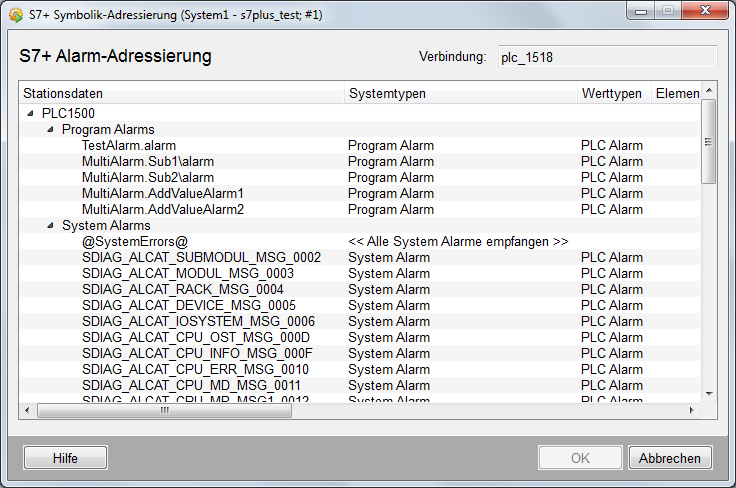Click PLC Alarm value of SDIAG_ALCAT_IOSYSTEM_MSG_0006
The image size is (736, 488).
[612, 321]
